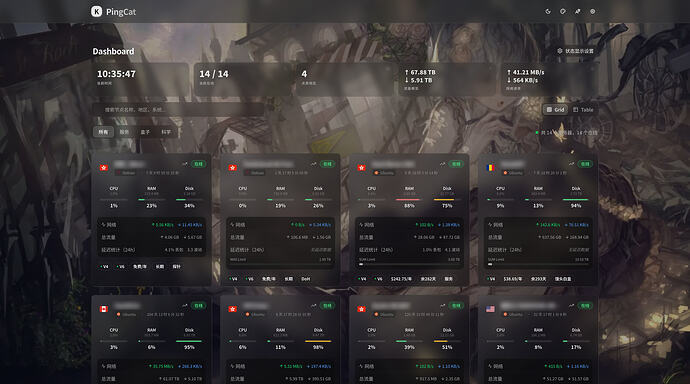Click the 免费/年 tag on the RAM 19% card
Viewport: 690px width, 384px height.
pos(269,279)
